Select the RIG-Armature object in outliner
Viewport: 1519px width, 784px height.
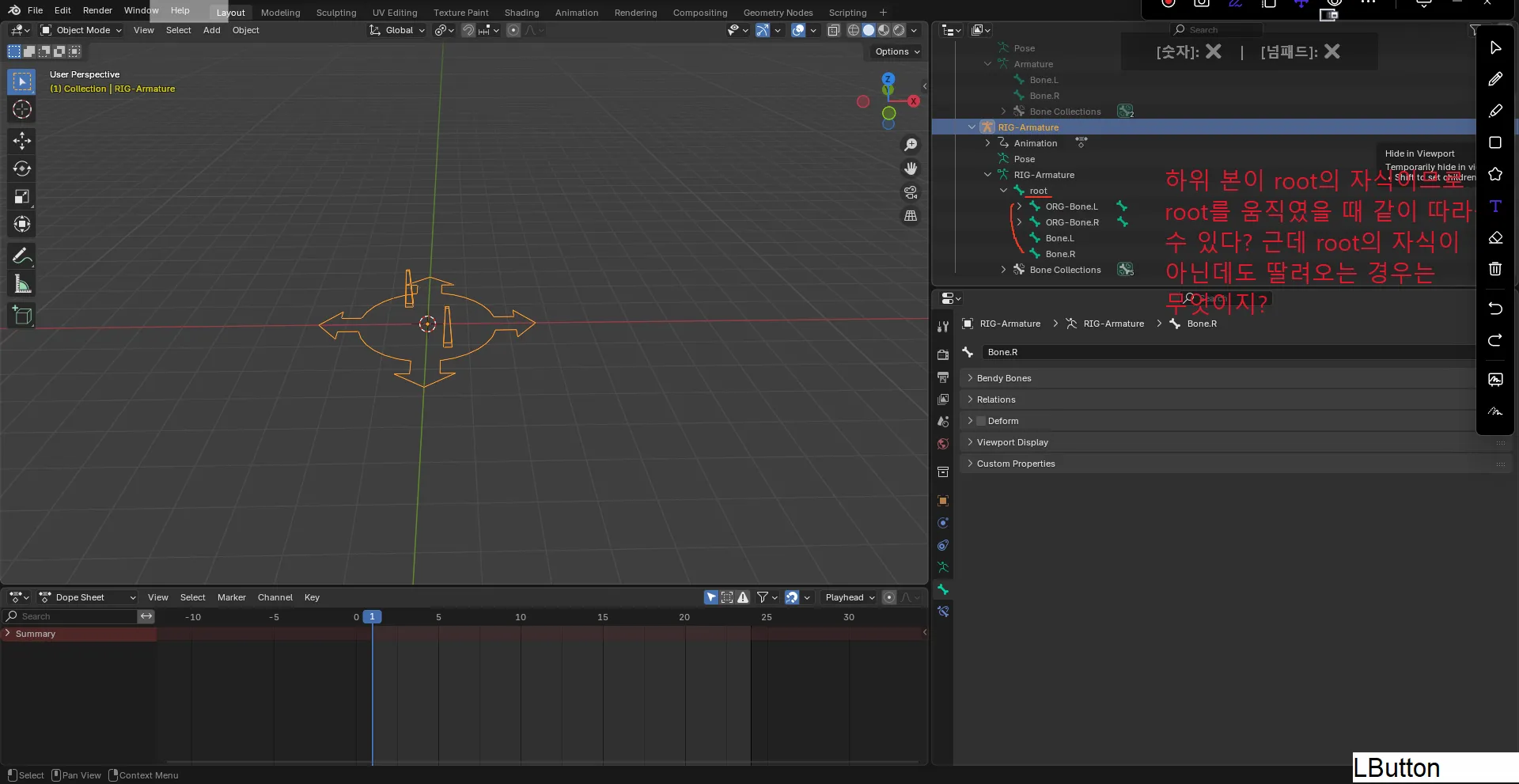pos(1028,127)
